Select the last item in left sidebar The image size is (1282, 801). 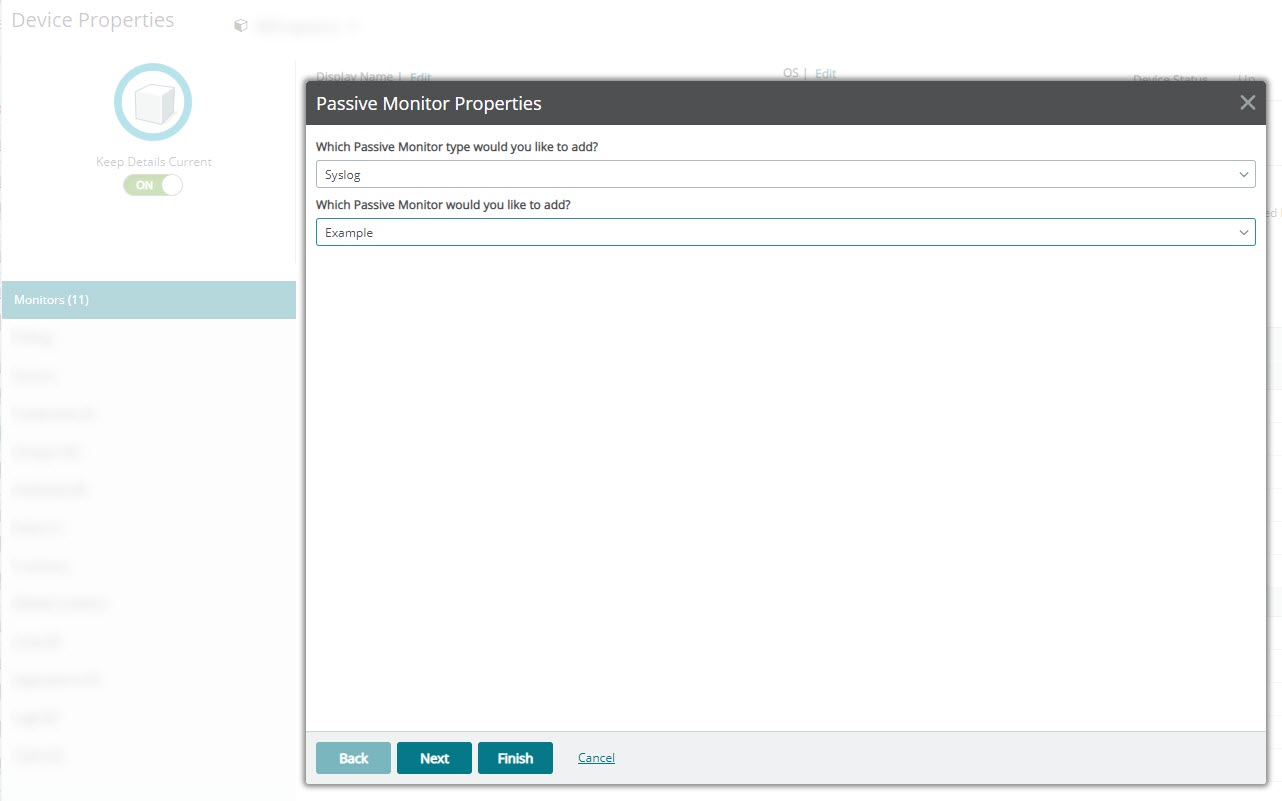tap(38, 755)
